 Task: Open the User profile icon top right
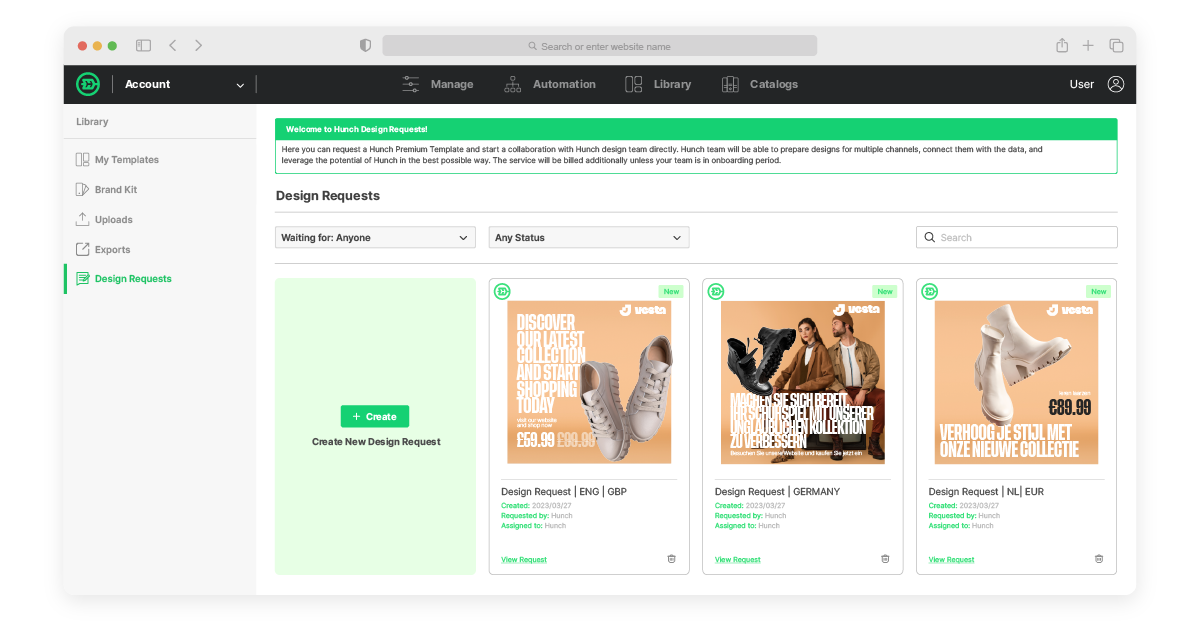pyautogui.click(x=1117, y=84)
